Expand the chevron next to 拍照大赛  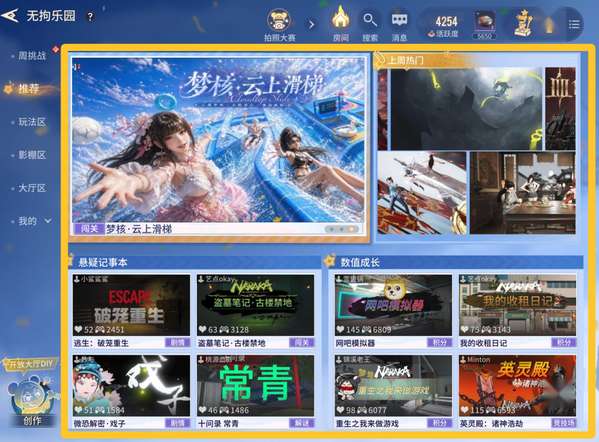tap(312, 25)
